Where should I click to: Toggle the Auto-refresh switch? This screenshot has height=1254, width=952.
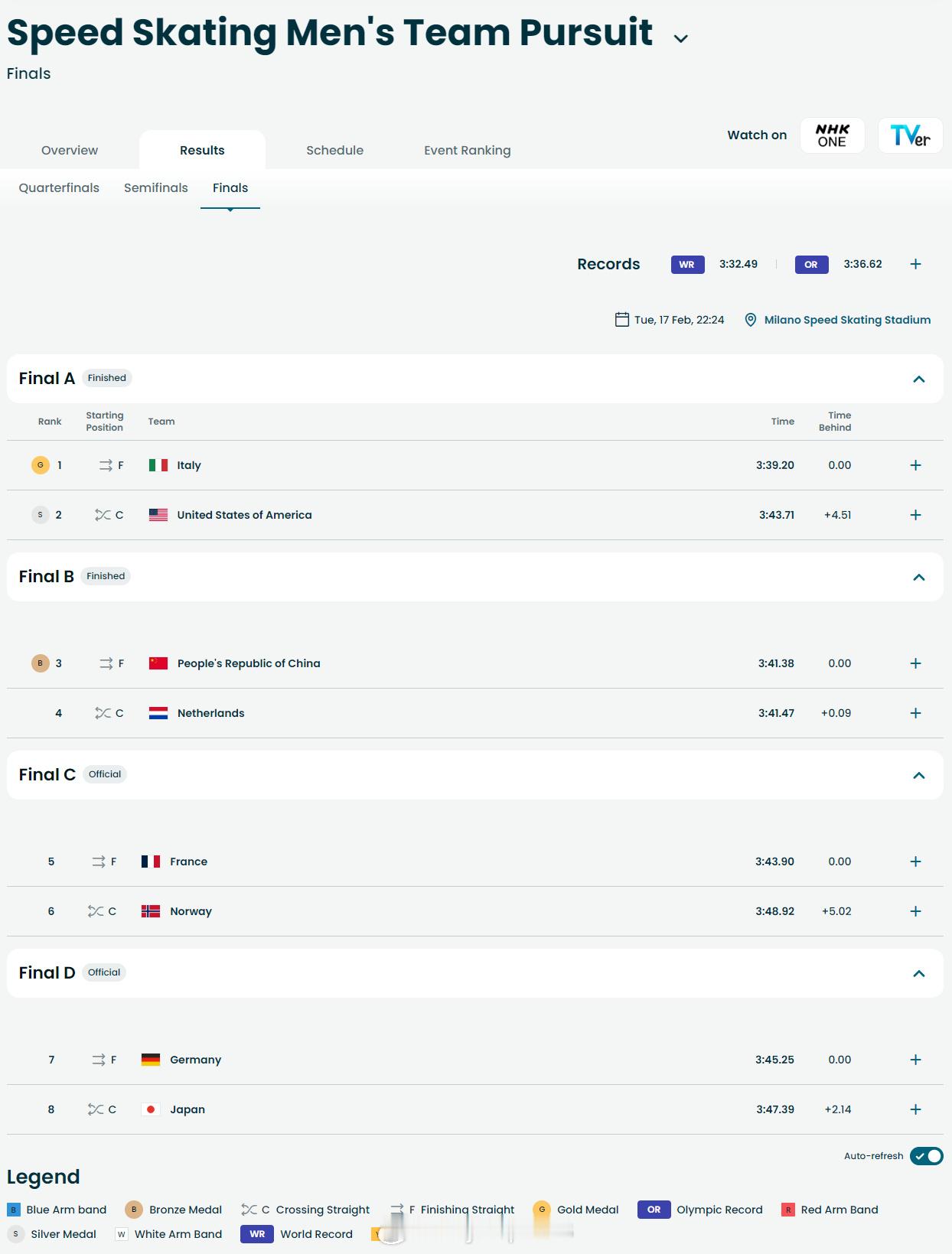click(926, 1156)
